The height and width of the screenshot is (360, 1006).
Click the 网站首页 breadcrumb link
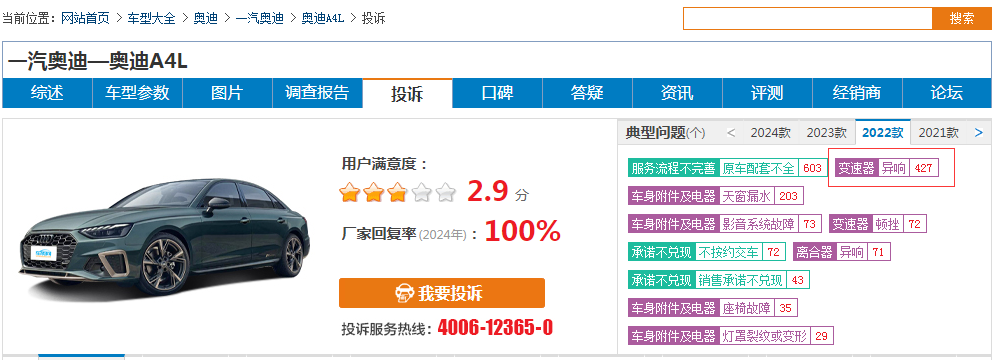pos(85,18)
